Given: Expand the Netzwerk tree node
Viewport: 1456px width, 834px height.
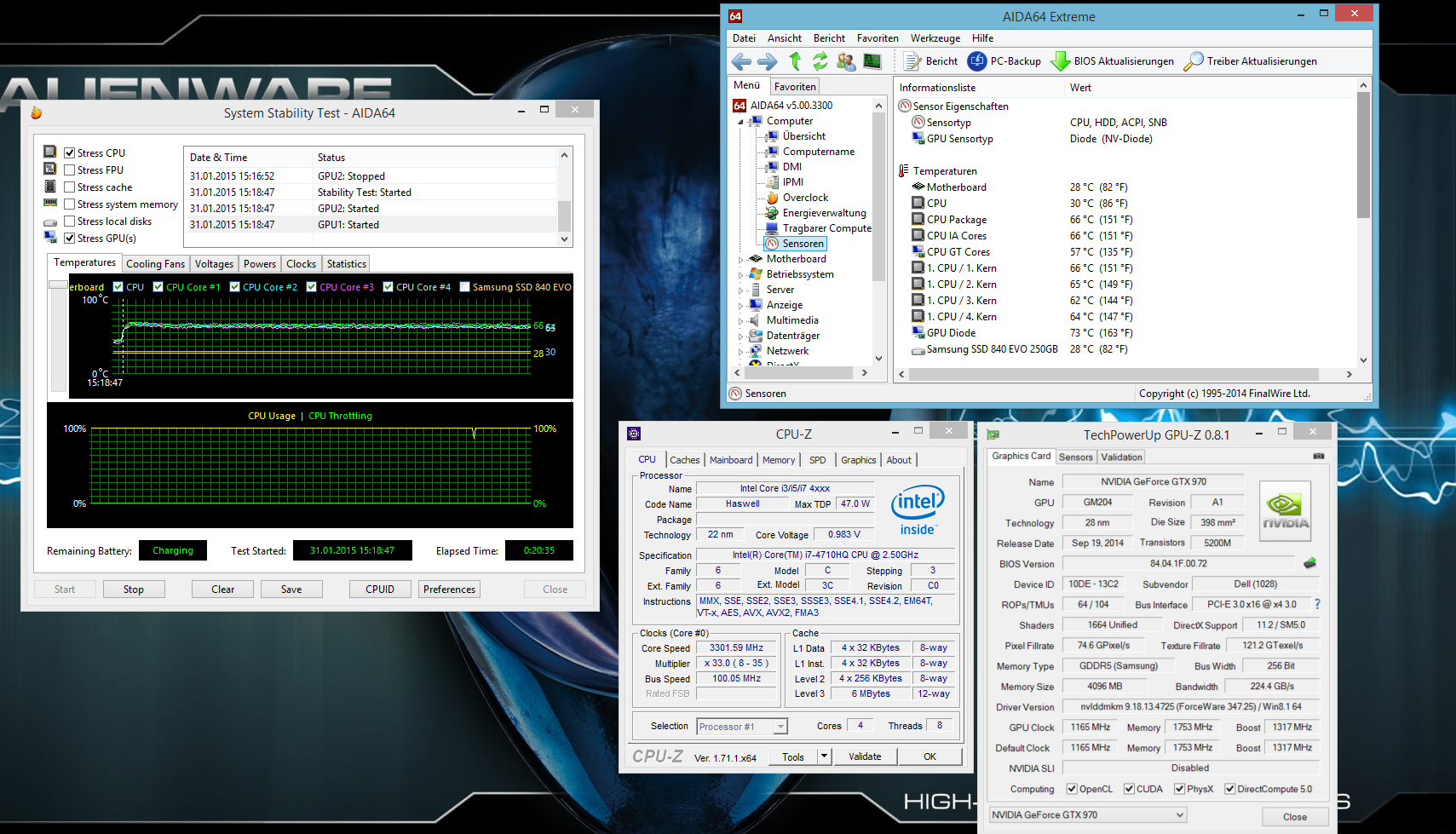Looking at the screenshot, I should click(740, 352).
